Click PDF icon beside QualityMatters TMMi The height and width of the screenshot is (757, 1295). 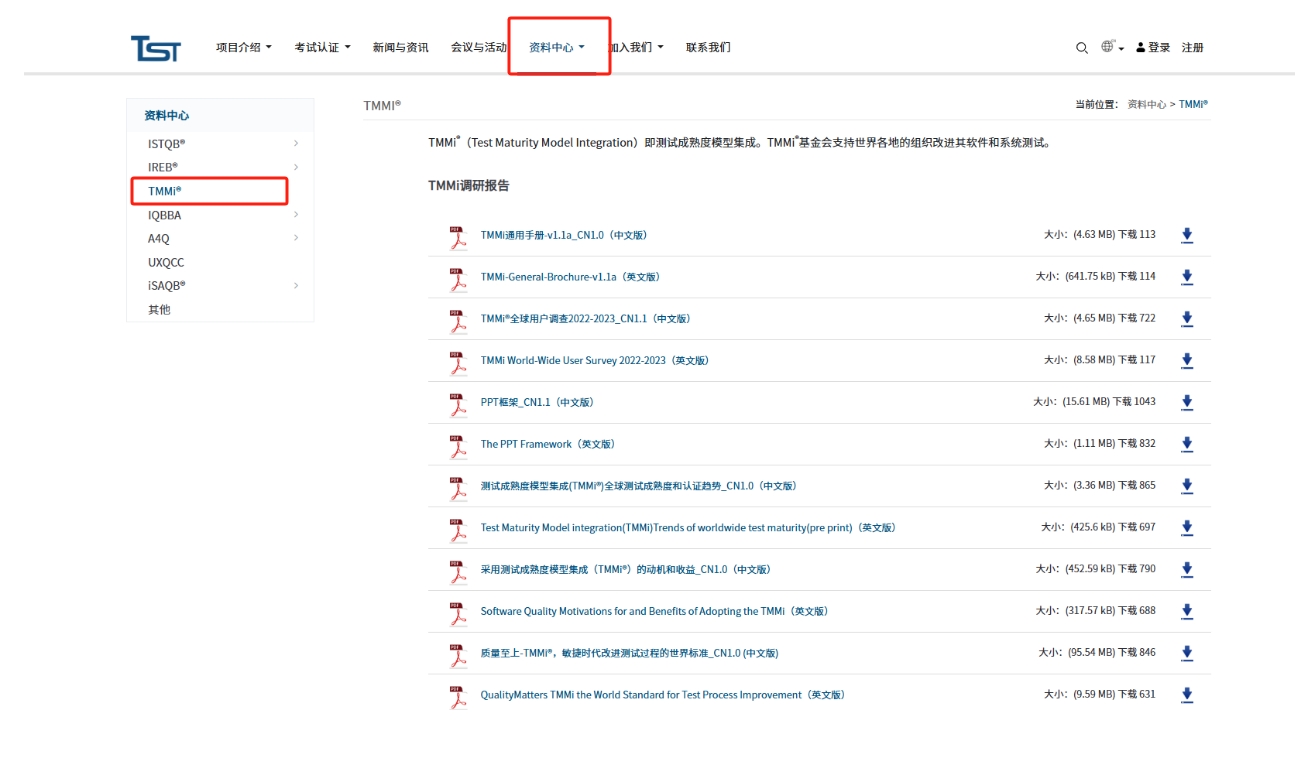coord(458,697)
